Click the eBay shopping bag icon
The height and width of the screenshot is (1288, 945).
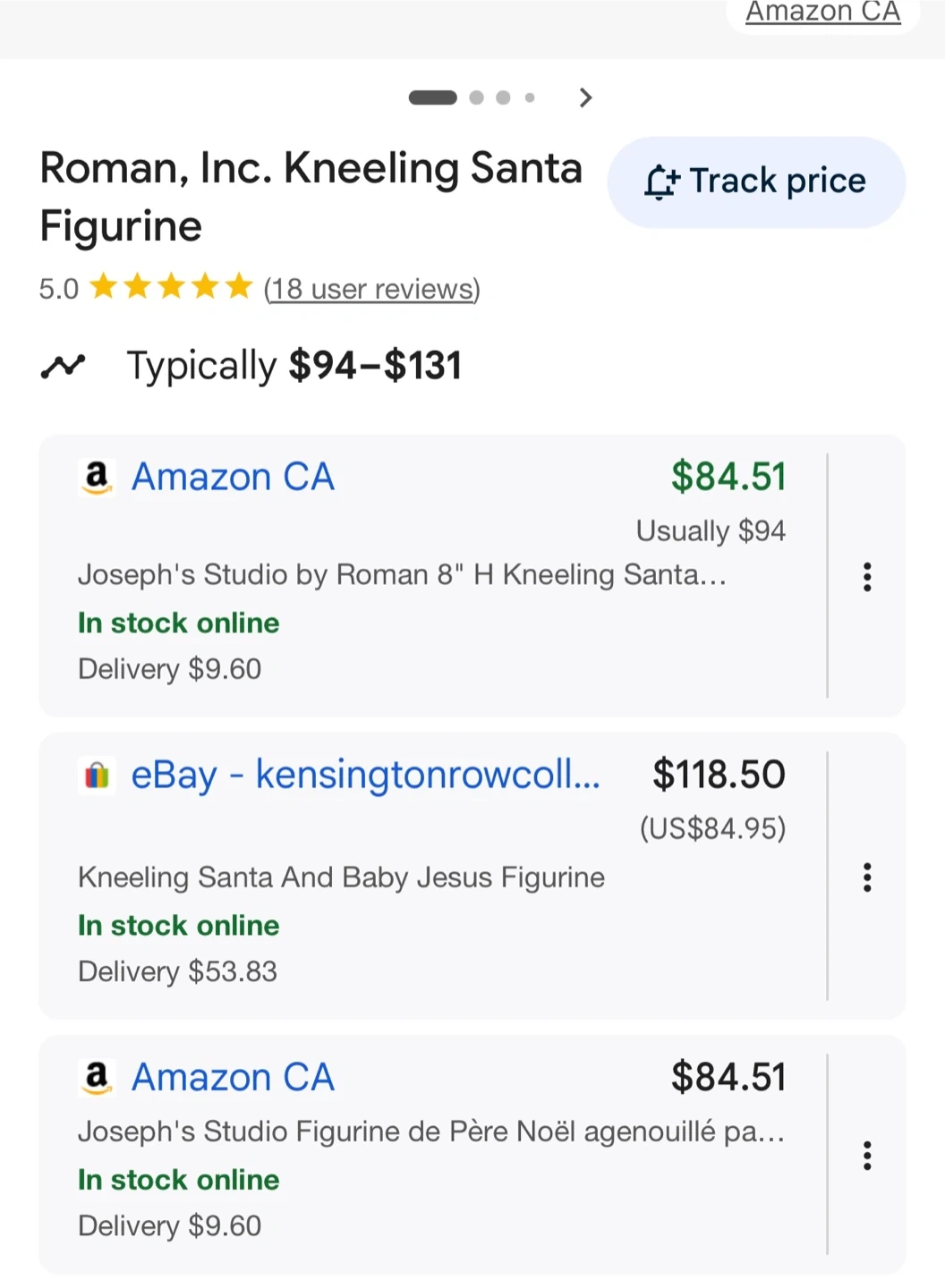[97, 775]
